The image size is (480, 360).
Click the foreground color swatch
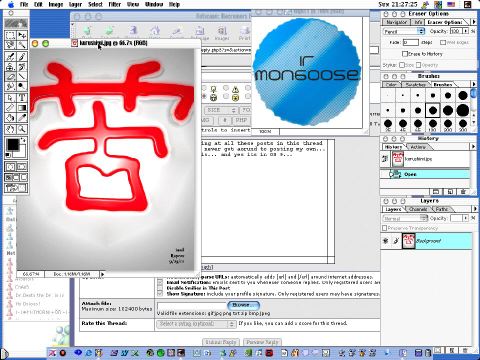tap(13, 145)
